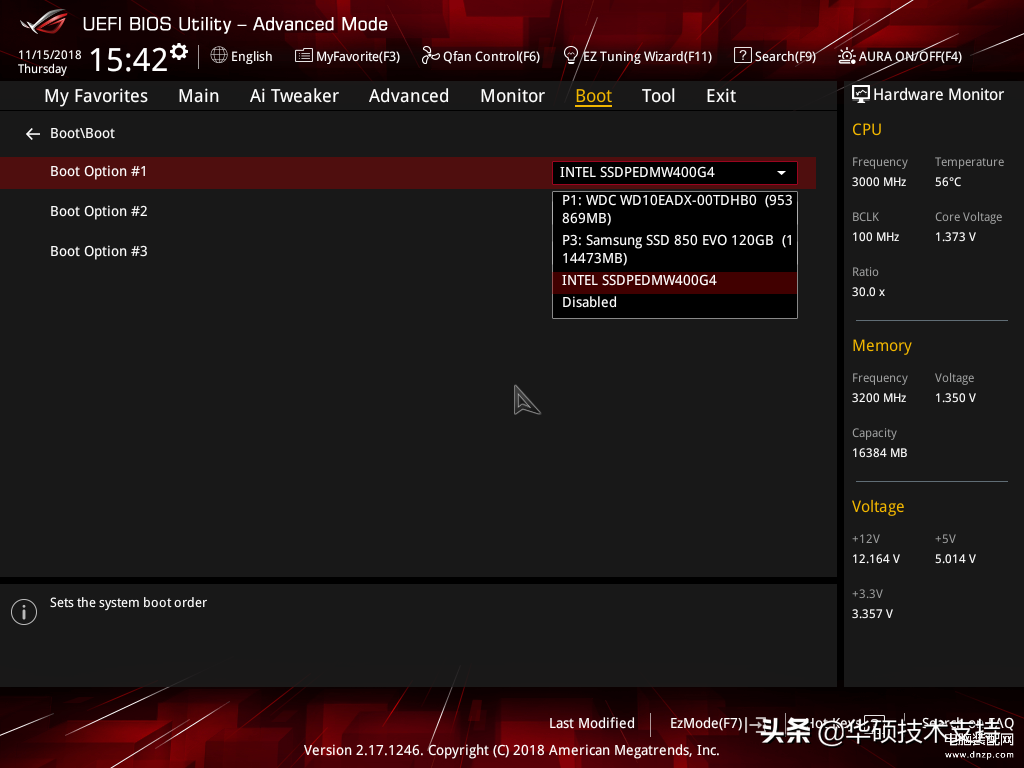The width and height of the screenshot is (1024, 768).
Task: Click the AURA light icon
Action: 847,56
